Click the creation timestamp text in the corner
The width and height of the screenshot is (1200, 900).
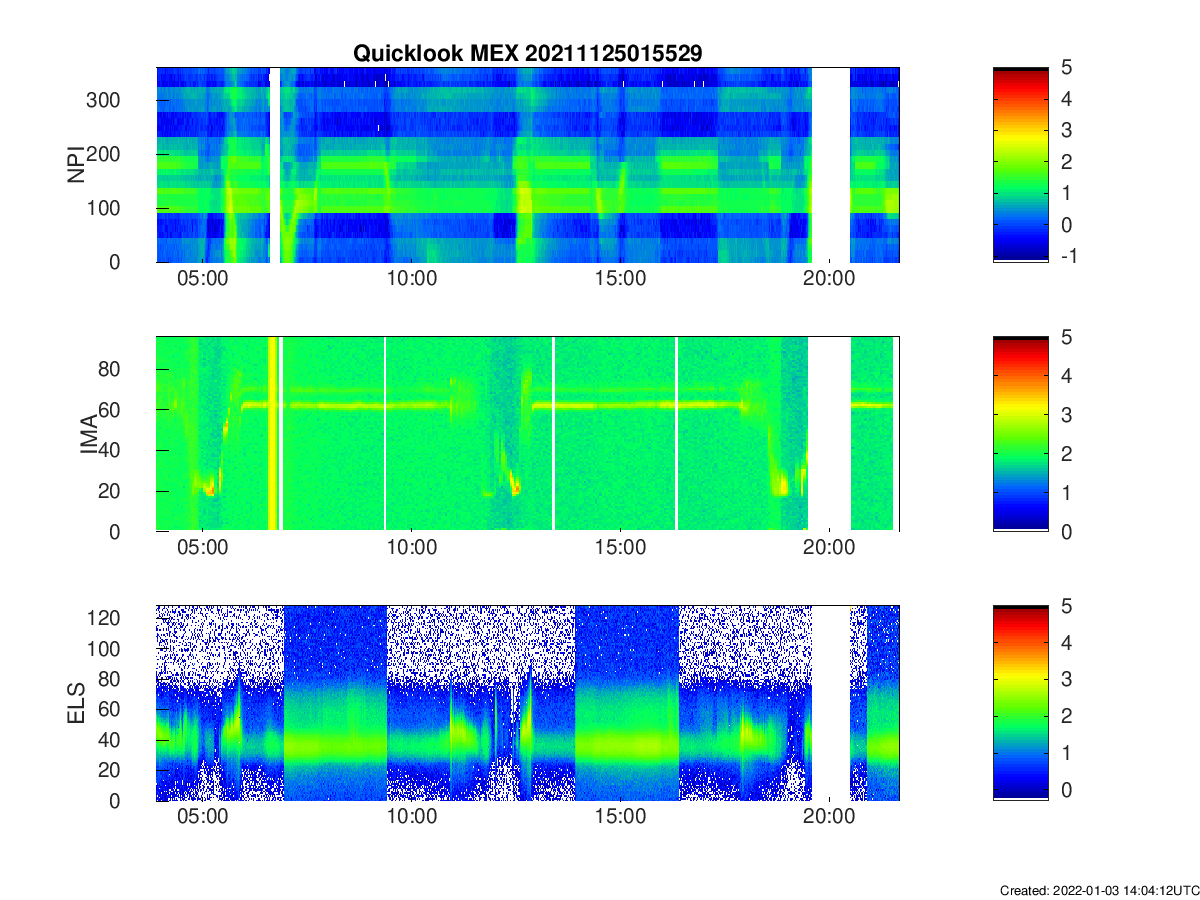tap(1099, 890)
